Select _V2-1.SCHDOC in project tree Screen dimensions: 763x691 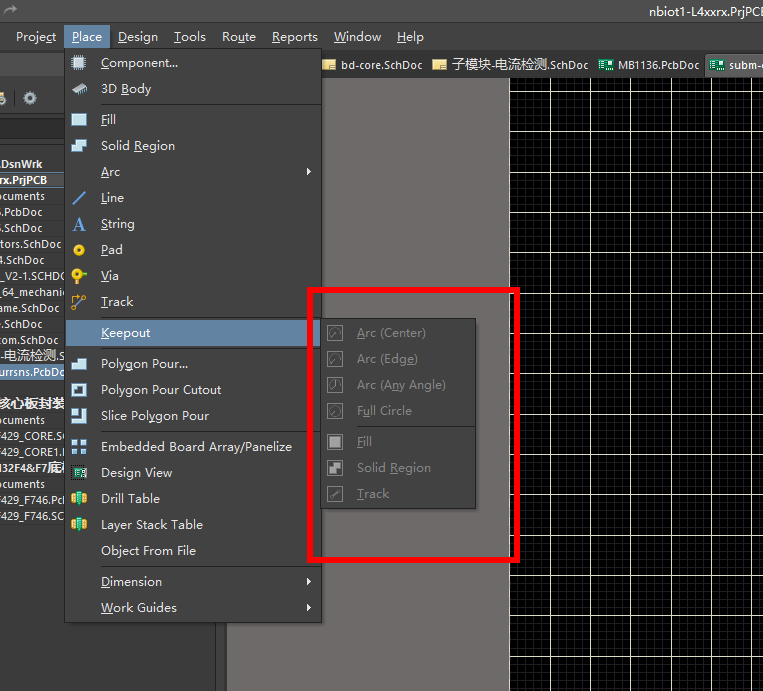click(32, 276)
